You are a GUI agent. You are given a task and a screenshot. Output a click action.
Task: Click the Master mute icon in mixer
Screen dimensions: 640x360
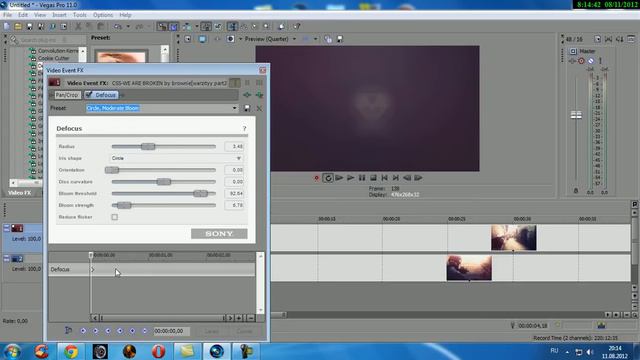(x=591, y=61)
